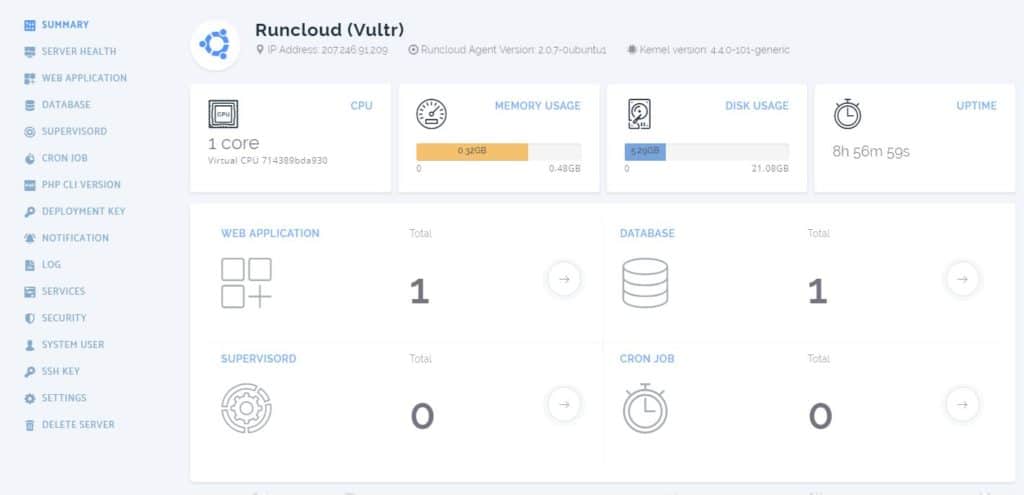The height and width of the screenshot is (495, 1024).
Task: Click the Cron Job sidebar icon
Action: point(29,159)
